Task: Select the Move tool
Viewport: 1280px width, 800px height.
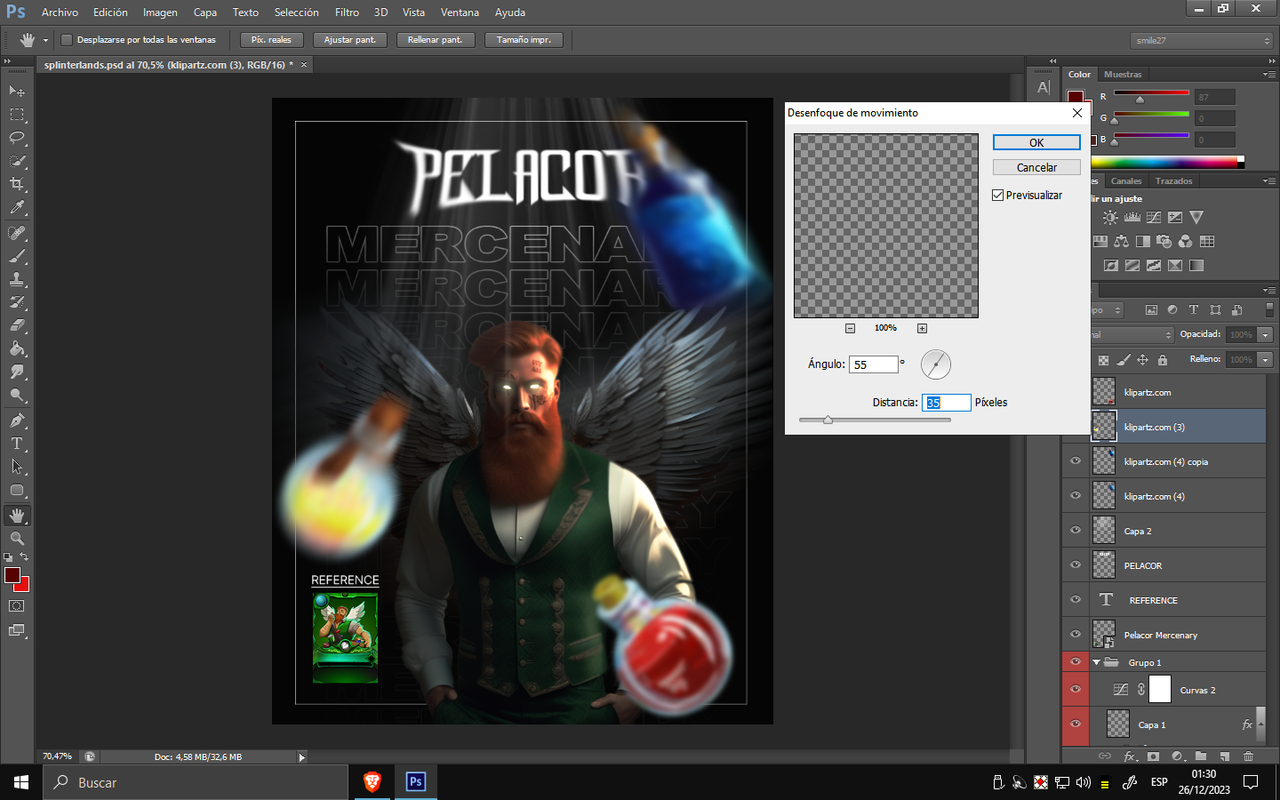Action: click(17, 91)
